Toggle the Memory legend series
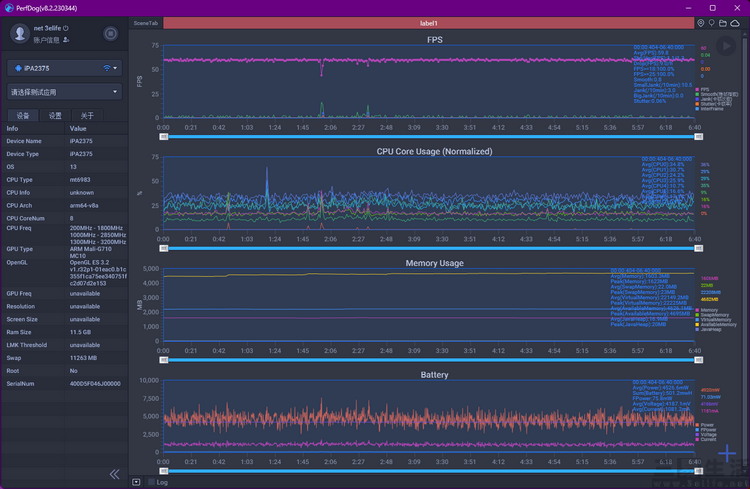The image size is (750, 489). [x=706, y=310]
